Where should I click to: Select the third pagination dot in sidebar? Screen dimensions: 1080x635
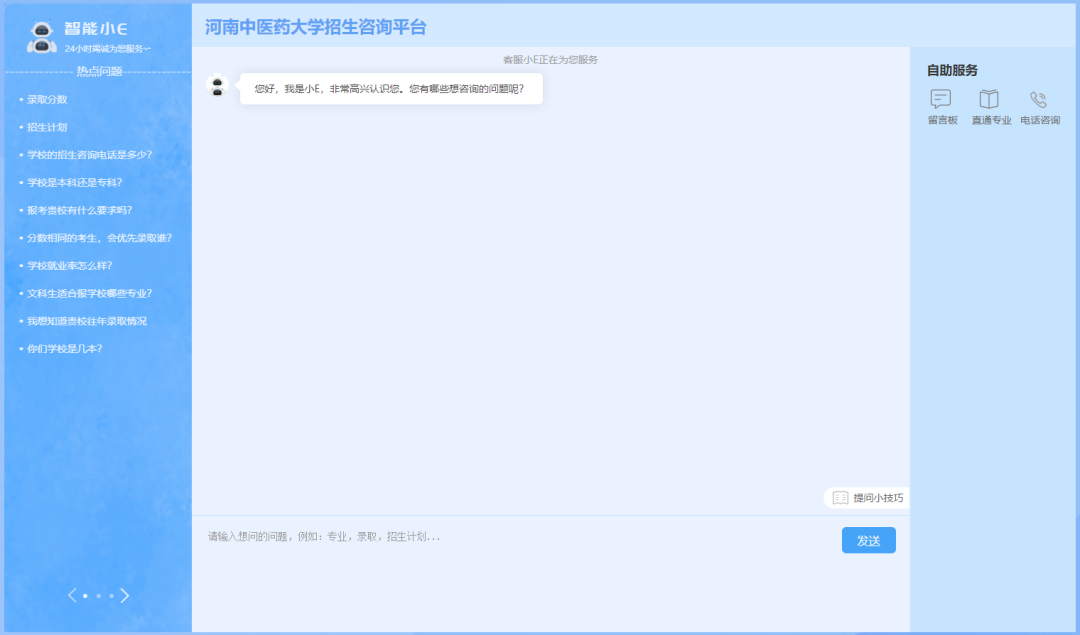pyautogui.click(x=111, y=596)
